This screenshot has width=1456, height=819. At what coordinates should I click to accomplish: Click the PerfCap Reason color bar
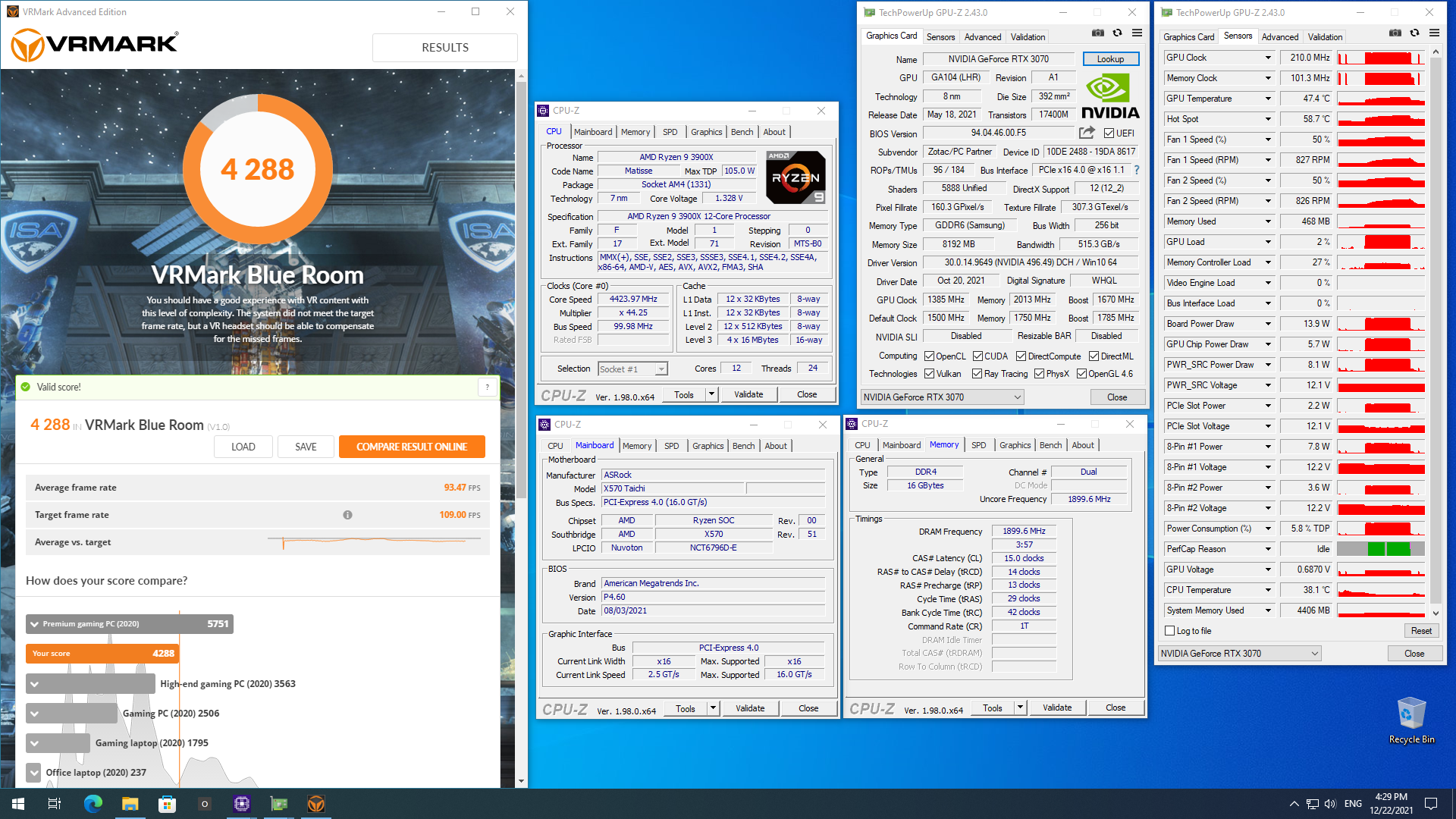coord(1380,549)
